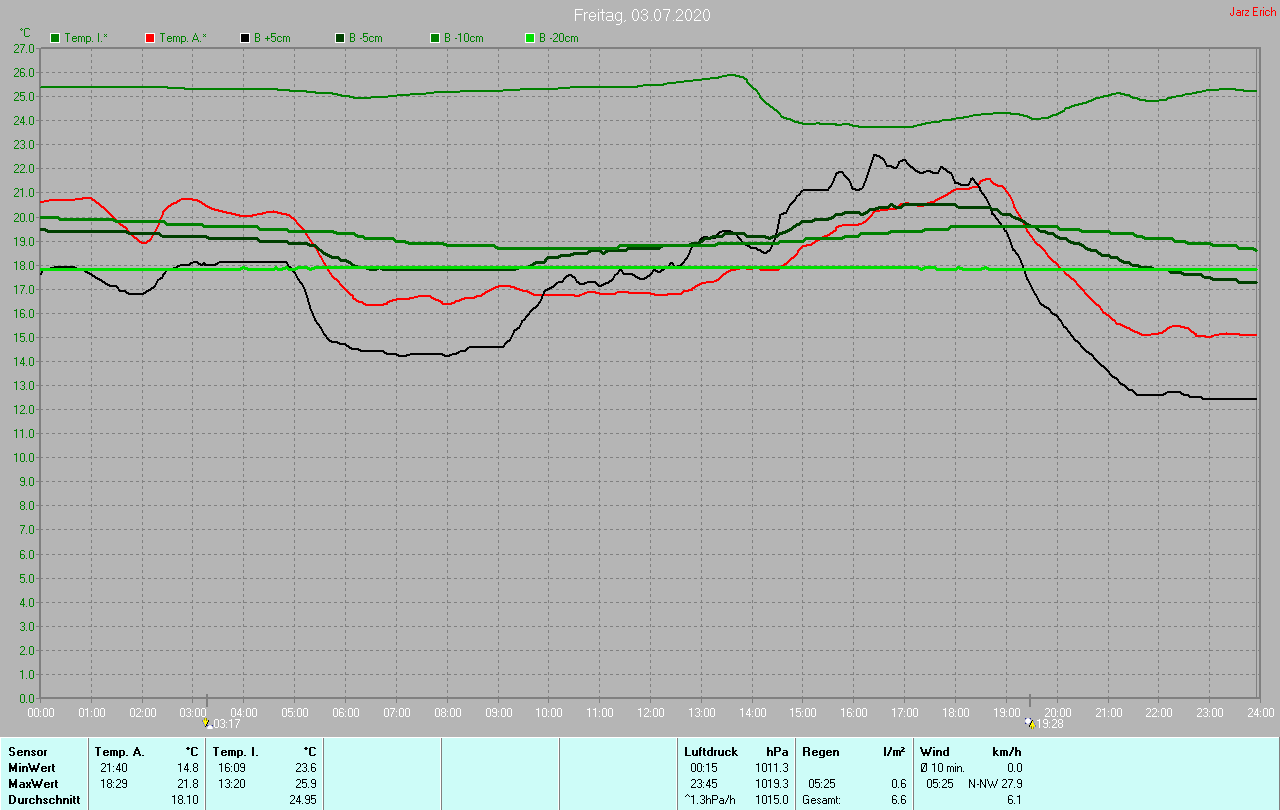Toggle the black B +5cm legend swatch
1280x810 pixels.
point(245,38)
